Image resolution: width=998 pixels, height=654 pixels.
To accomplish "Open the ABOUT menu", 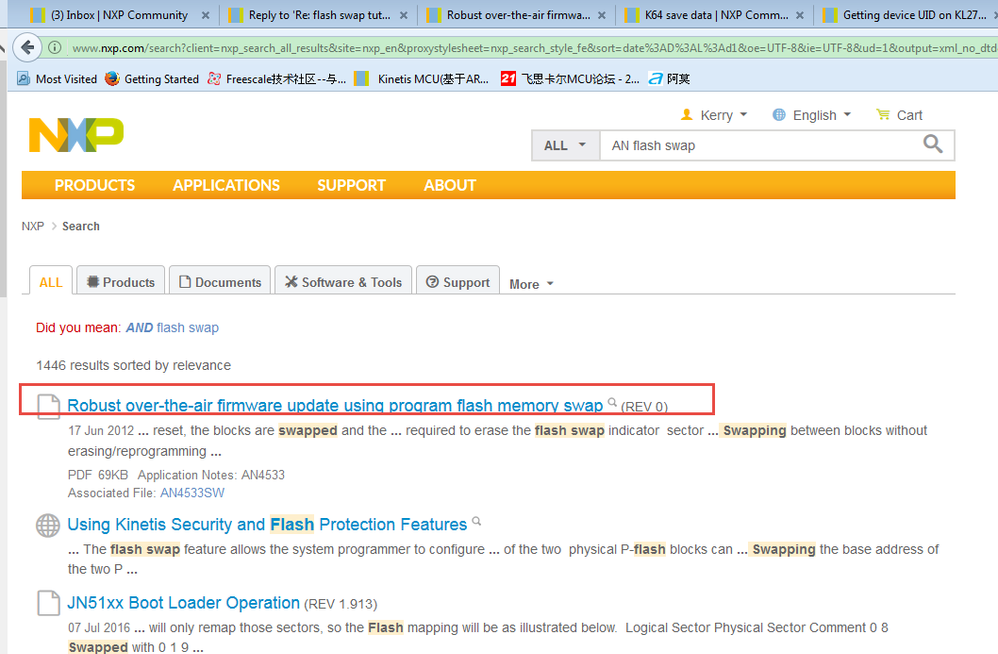I will (450, 185).
